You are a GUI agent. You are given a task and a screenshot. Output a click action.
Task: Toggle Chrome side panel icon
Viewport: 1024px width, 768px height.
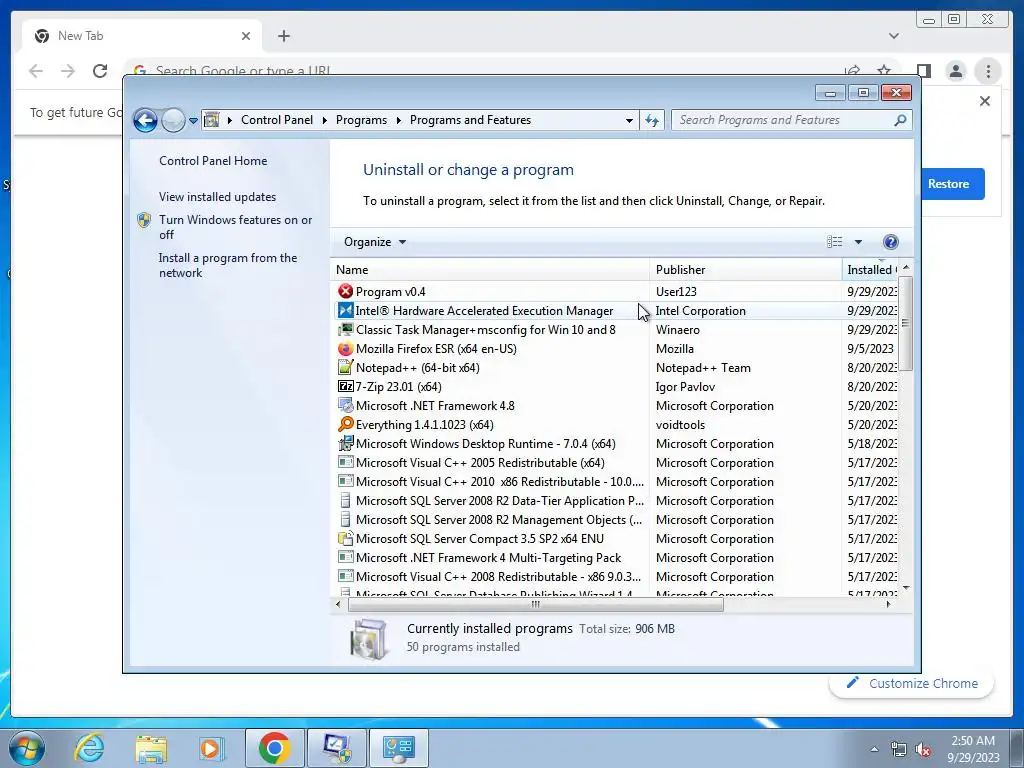923,71
